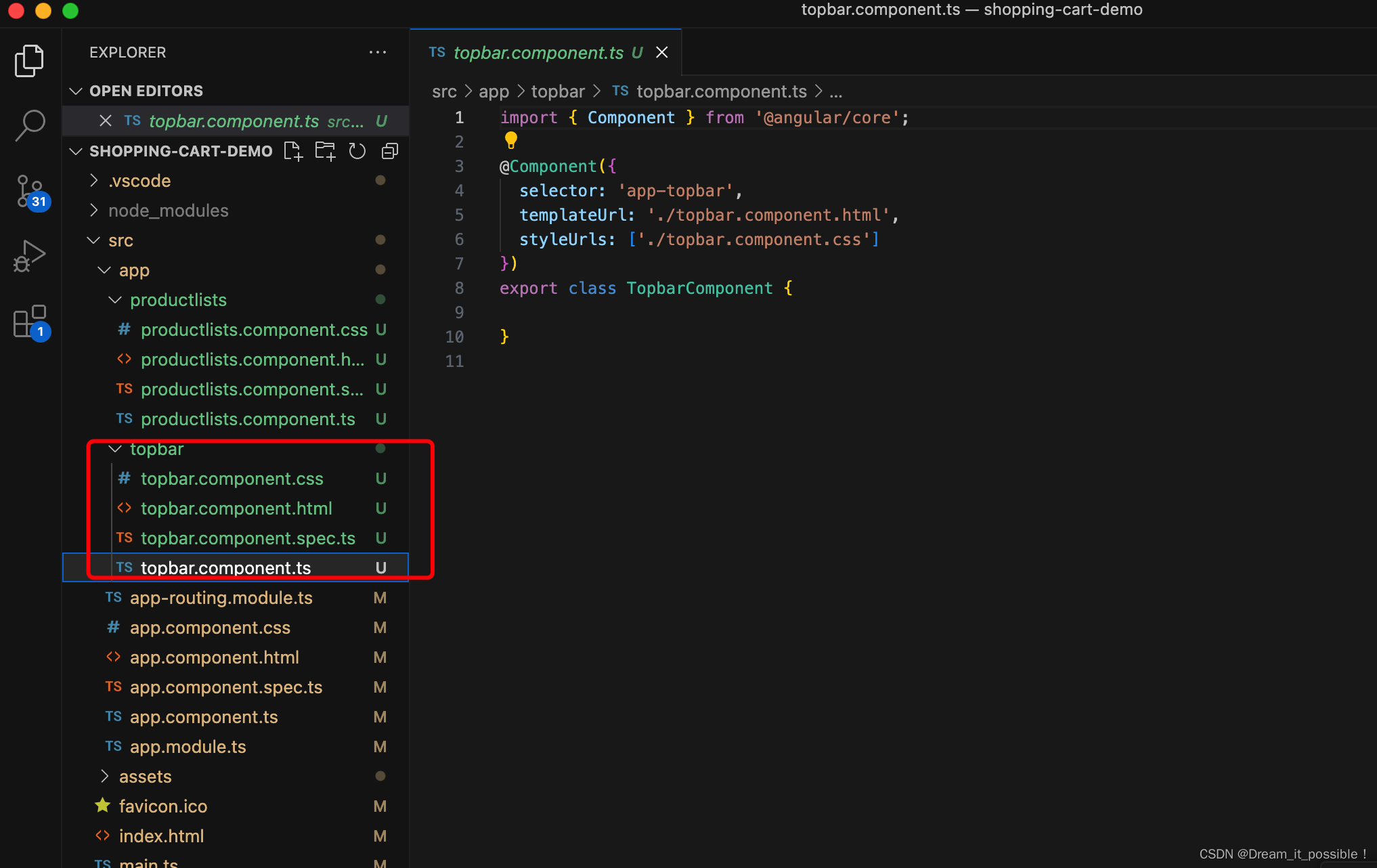Screen dimensions: 1377x868
Task: Collapse the OPEN EDITORS section
Action: tap(75, 90)
